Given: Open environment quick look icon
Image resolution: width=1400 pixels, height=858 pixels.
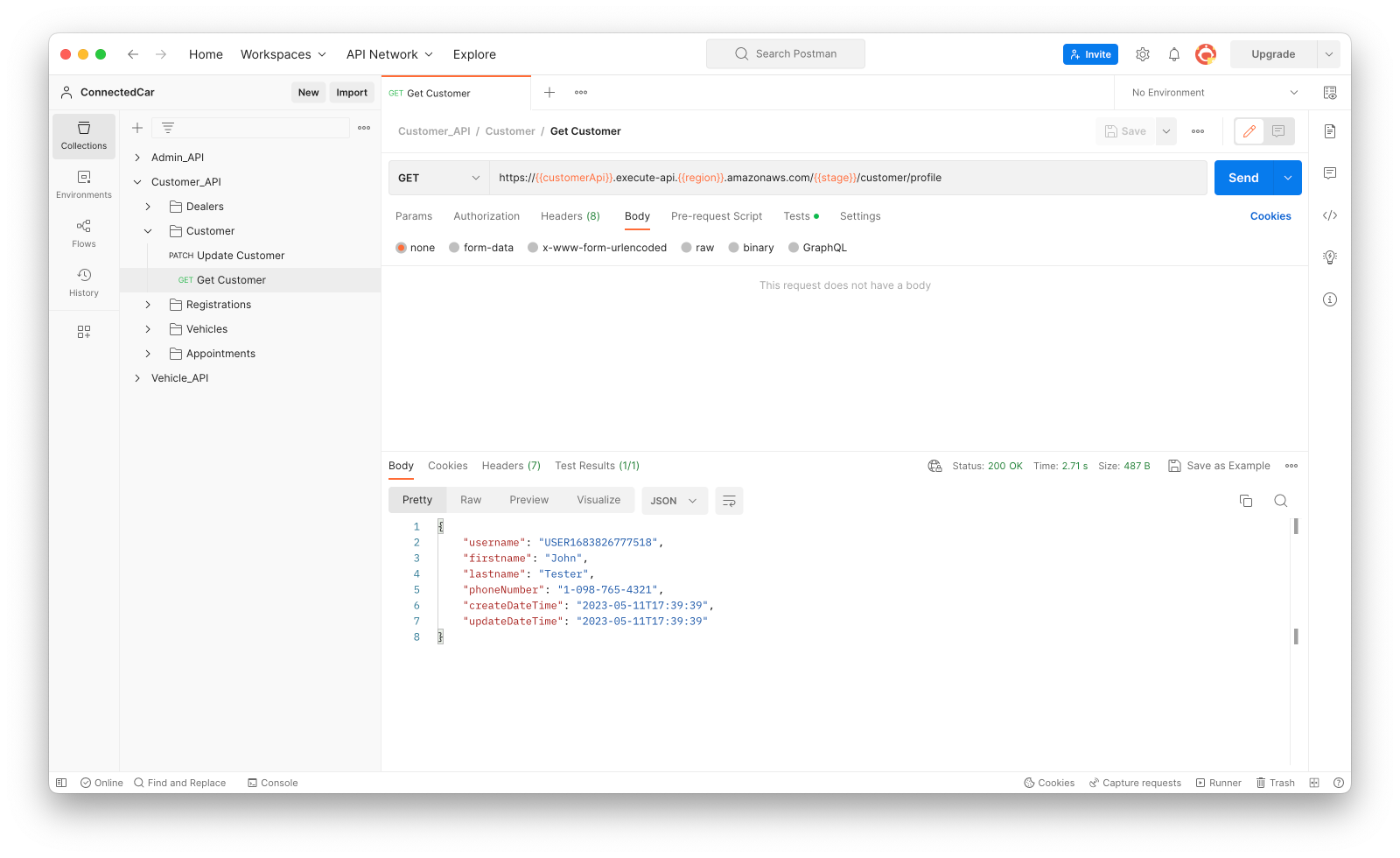Looking at the screenshot, I should tap(1330, 93).
